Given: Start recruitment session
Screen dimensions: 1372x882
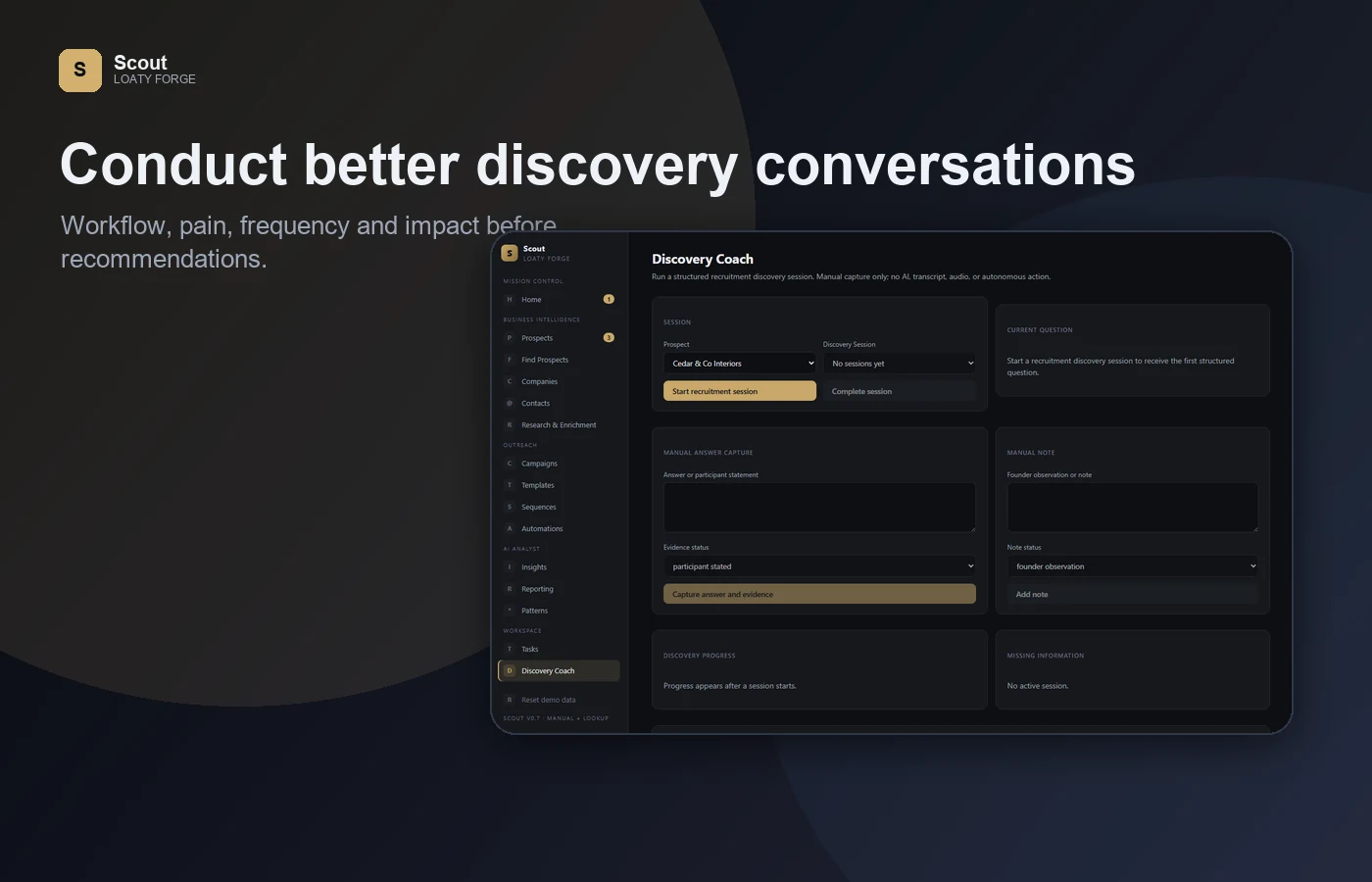Looking at the screenshot, I should (740, 391).
